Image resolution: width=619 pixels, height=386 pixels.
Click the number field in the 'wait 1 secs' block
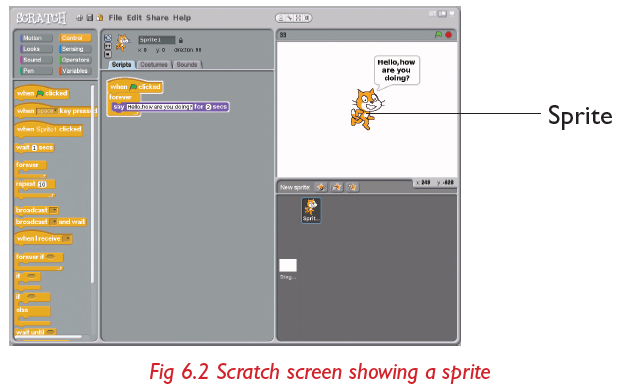coord(34,148)
